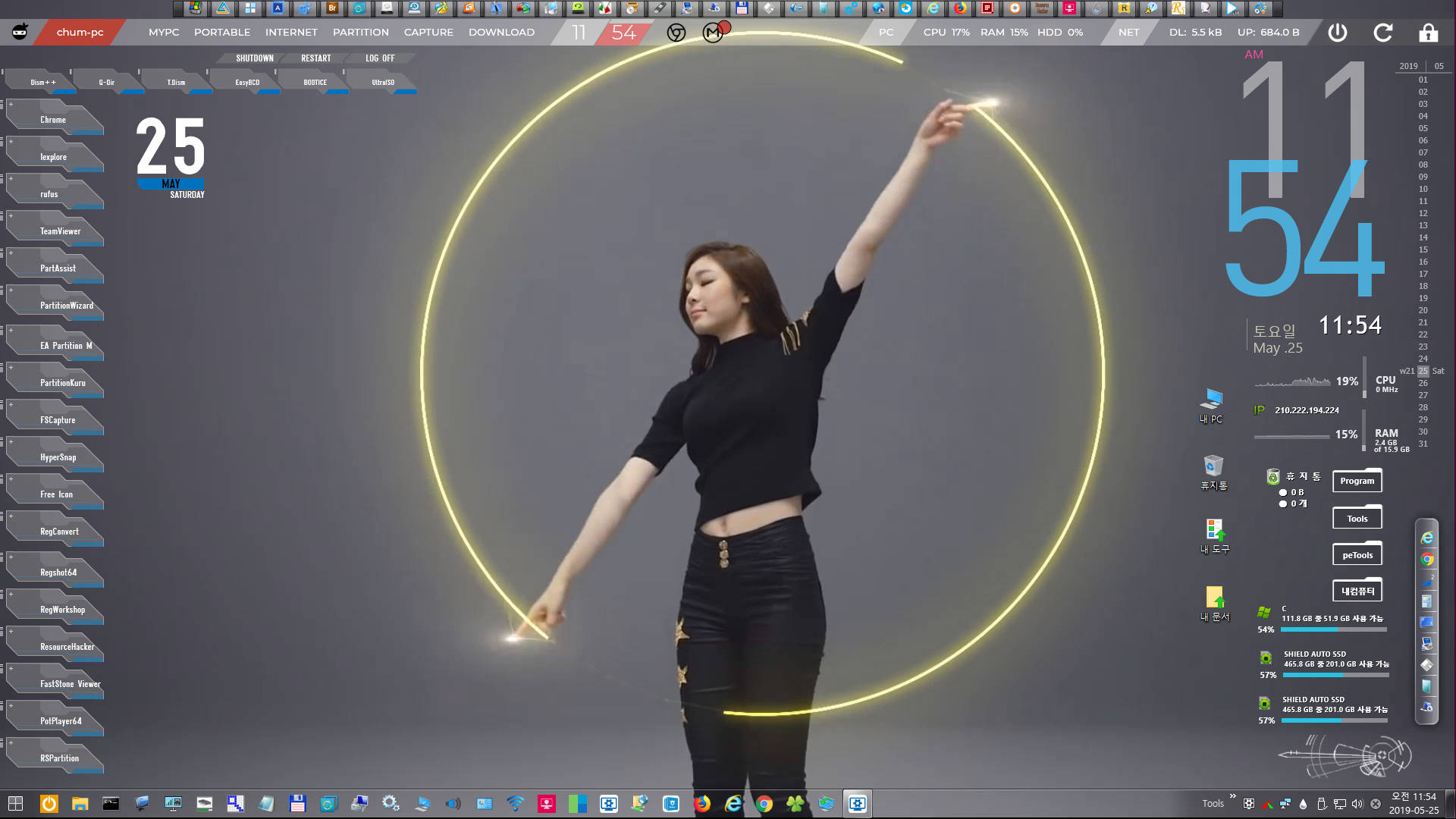Open Internet Explorer from the right side dock
Screen dimensions: 1456x819
coord(1426,538)
